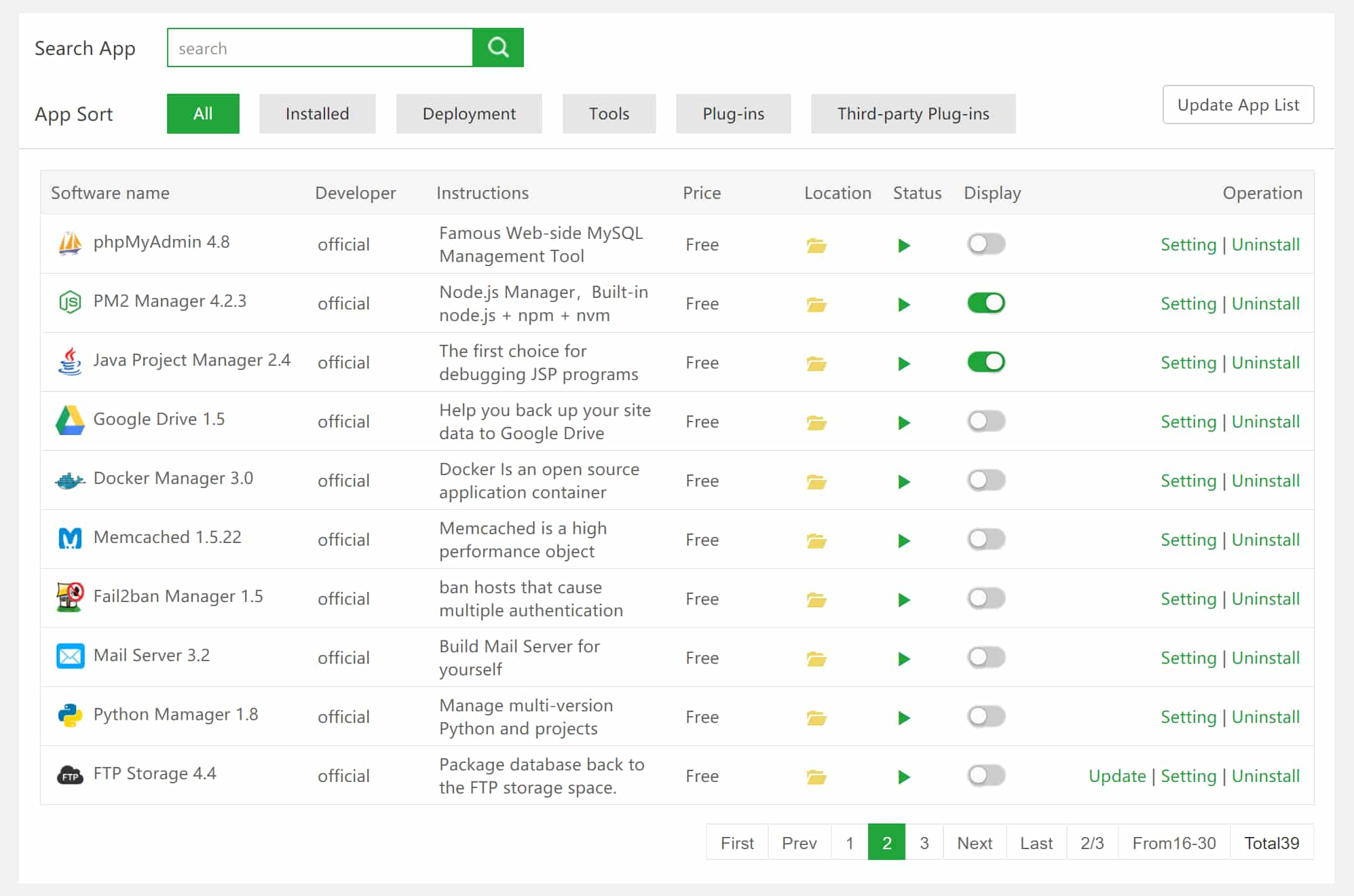
Task: Click the search input field
Action: (321, 47)
